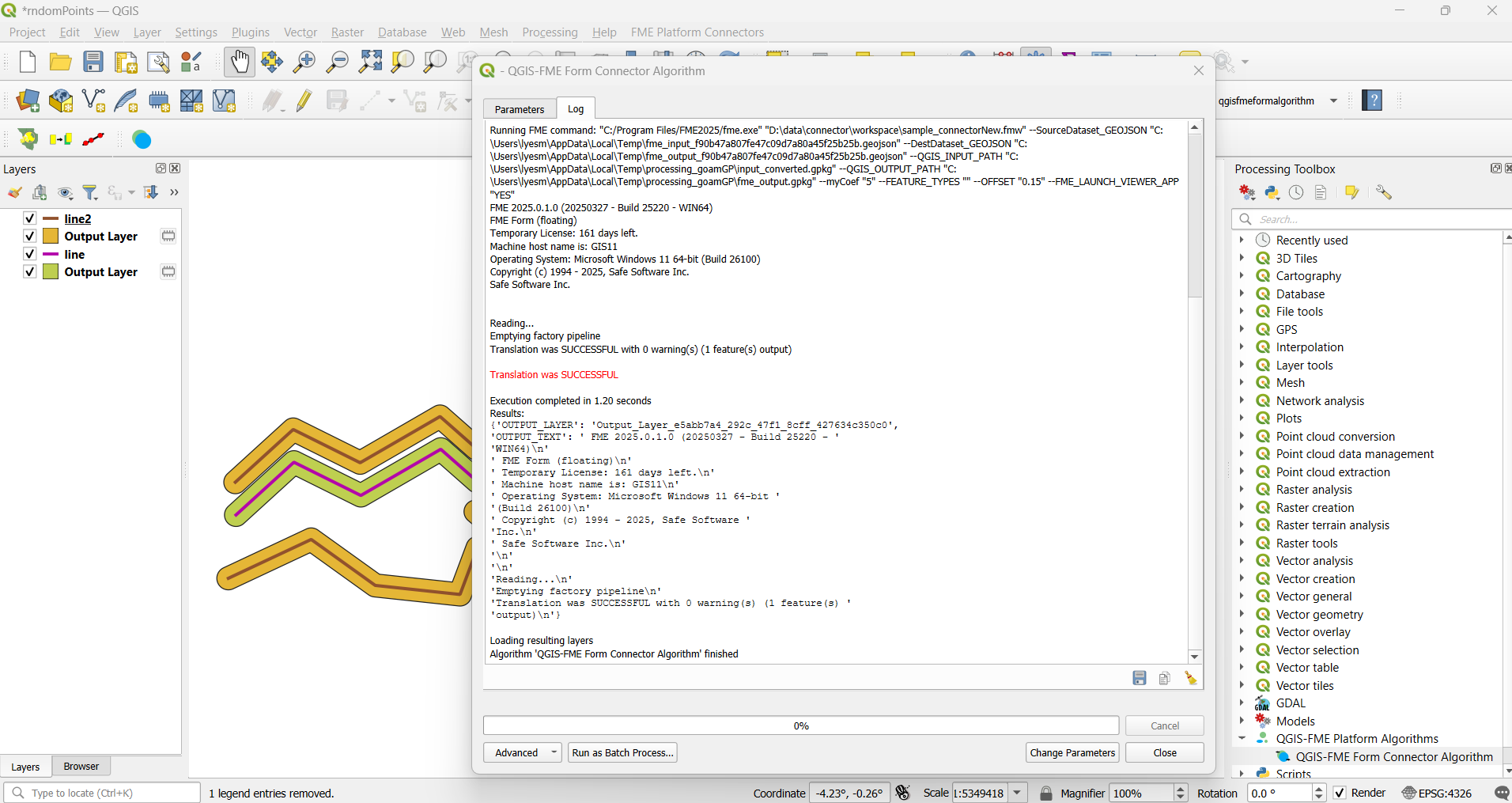Copy the log to clipboard icon
This screenshot has height=803, width=1512.
click(1165, 678)
